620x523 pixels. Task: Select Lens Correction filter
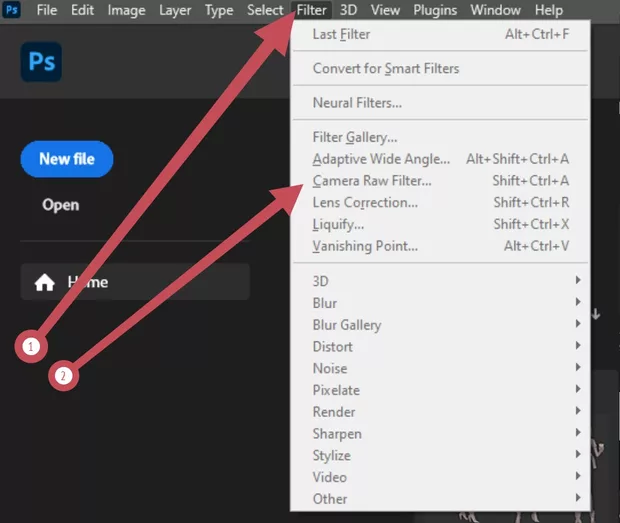[x=440, y=202]
